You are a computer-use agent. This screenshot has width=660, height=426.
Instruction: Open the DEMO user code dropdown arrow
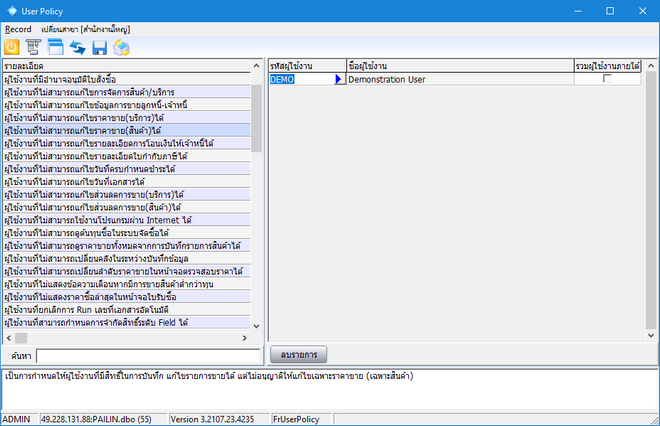click(x=338, y=79)
